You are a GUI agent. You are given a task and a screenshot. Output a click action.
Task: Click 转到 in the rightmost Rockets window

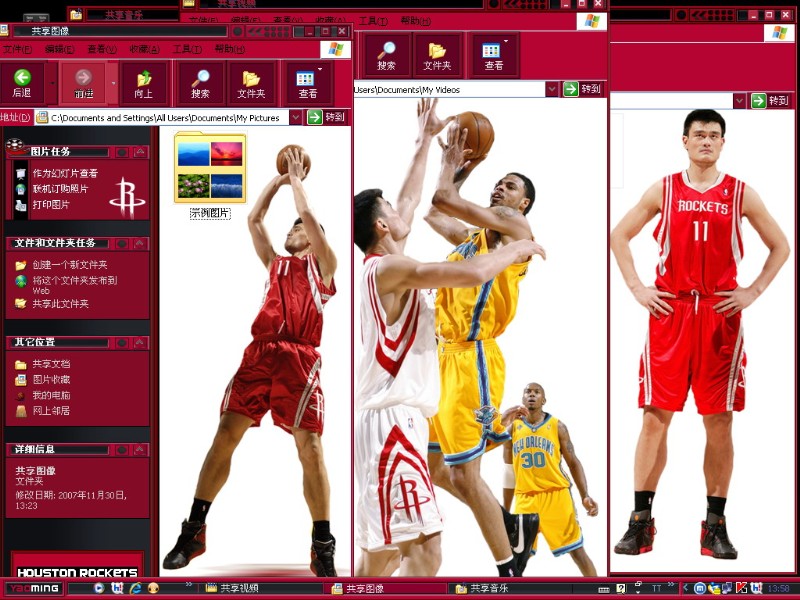770,101
